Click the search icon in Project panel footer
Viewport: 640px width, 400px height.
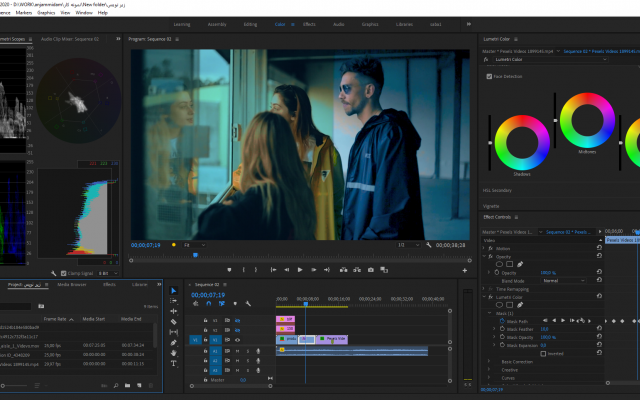(116, 385)
